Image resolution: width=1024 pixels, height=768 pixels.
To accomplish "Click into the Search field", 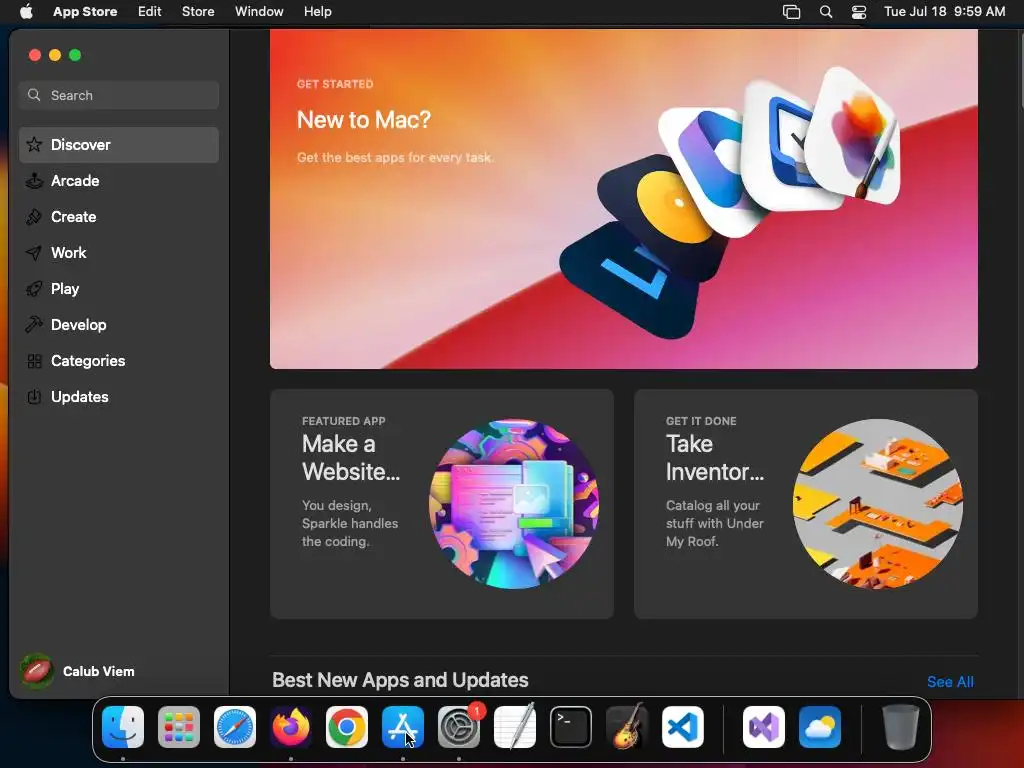I will pyautogui.click(x=119, y=95).
